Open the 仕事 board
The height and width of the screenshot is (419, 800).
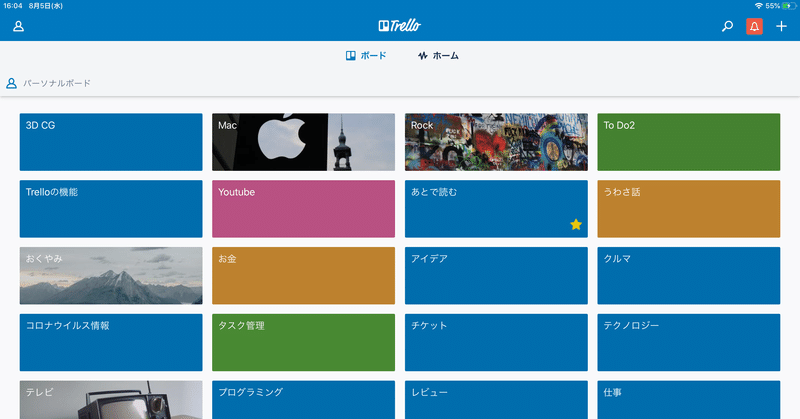tap(689, 400)
